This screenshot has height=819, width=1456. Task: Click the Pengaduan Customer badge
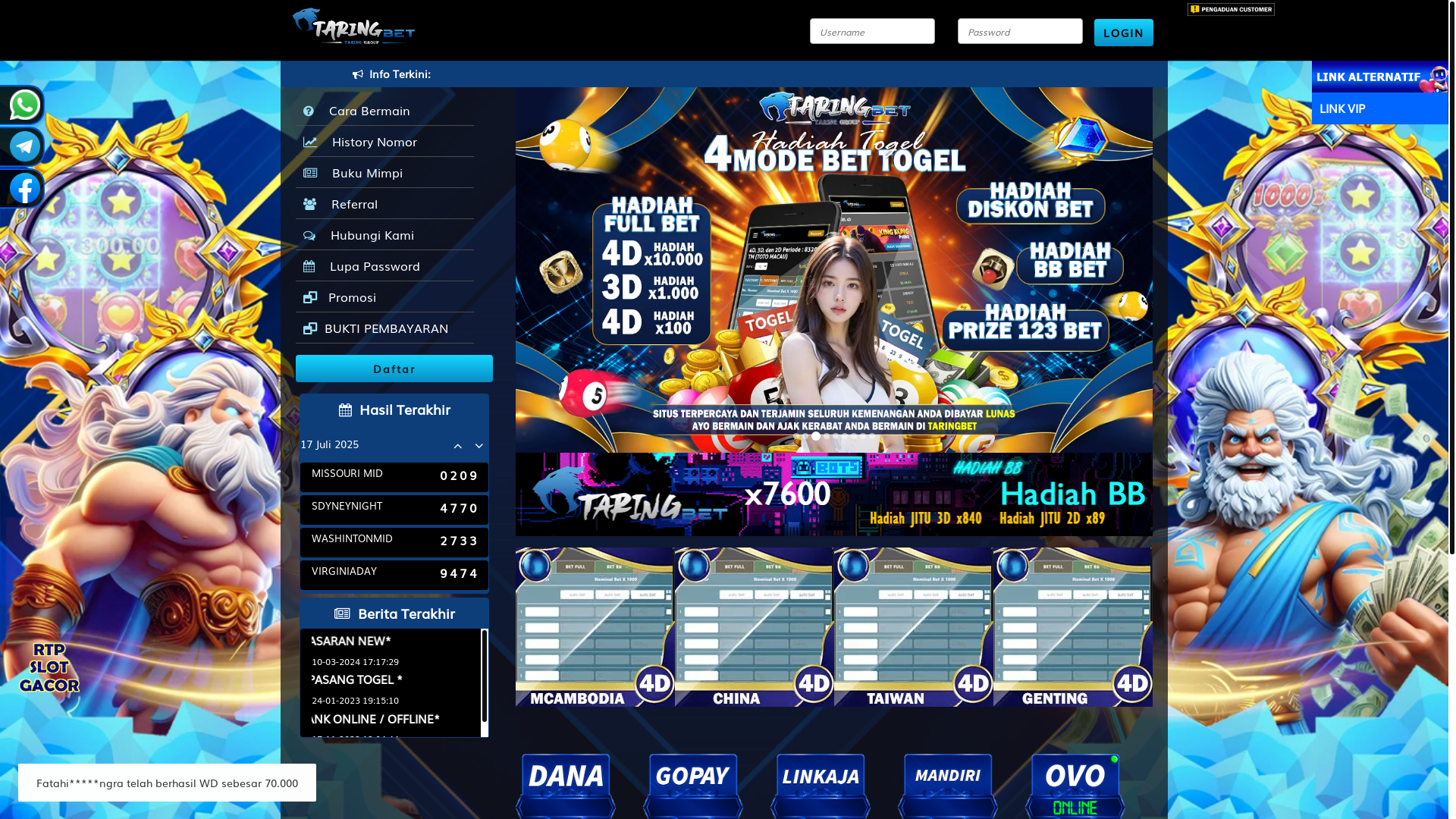pyautogui.click(x=1231, y=9)
